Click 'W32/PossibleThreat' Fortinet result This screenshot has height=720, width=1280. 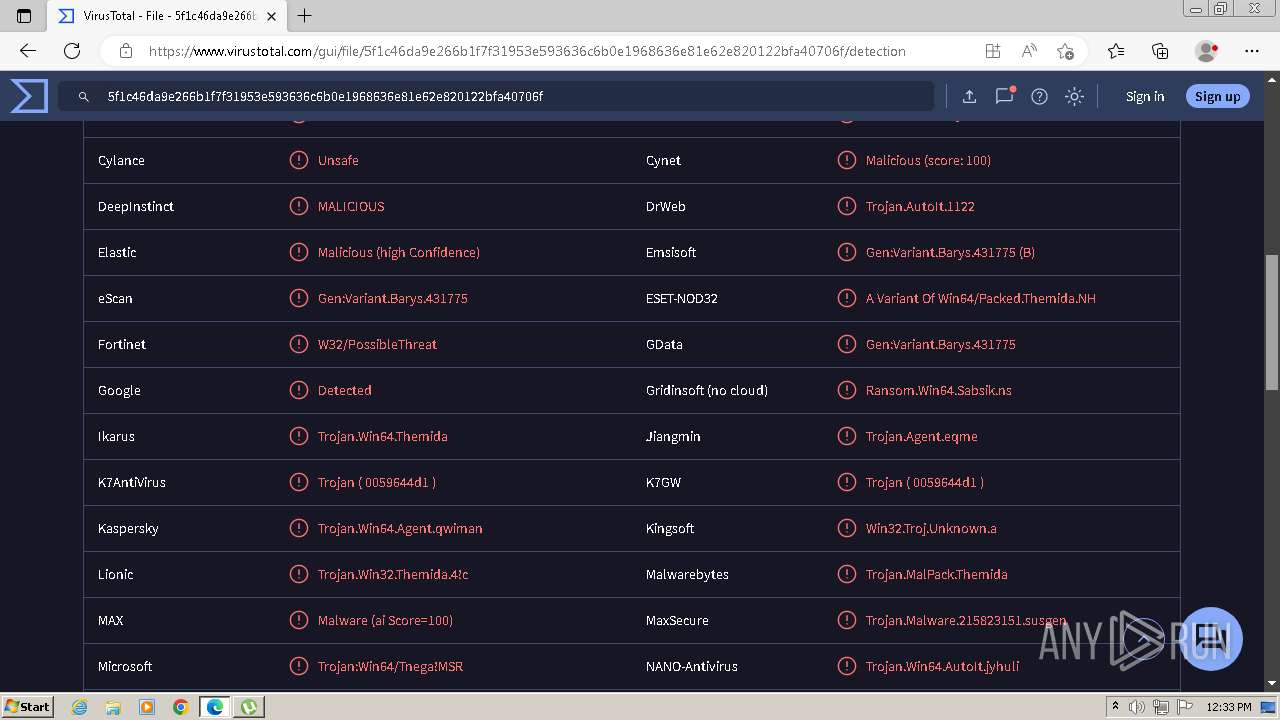[377, 344]
